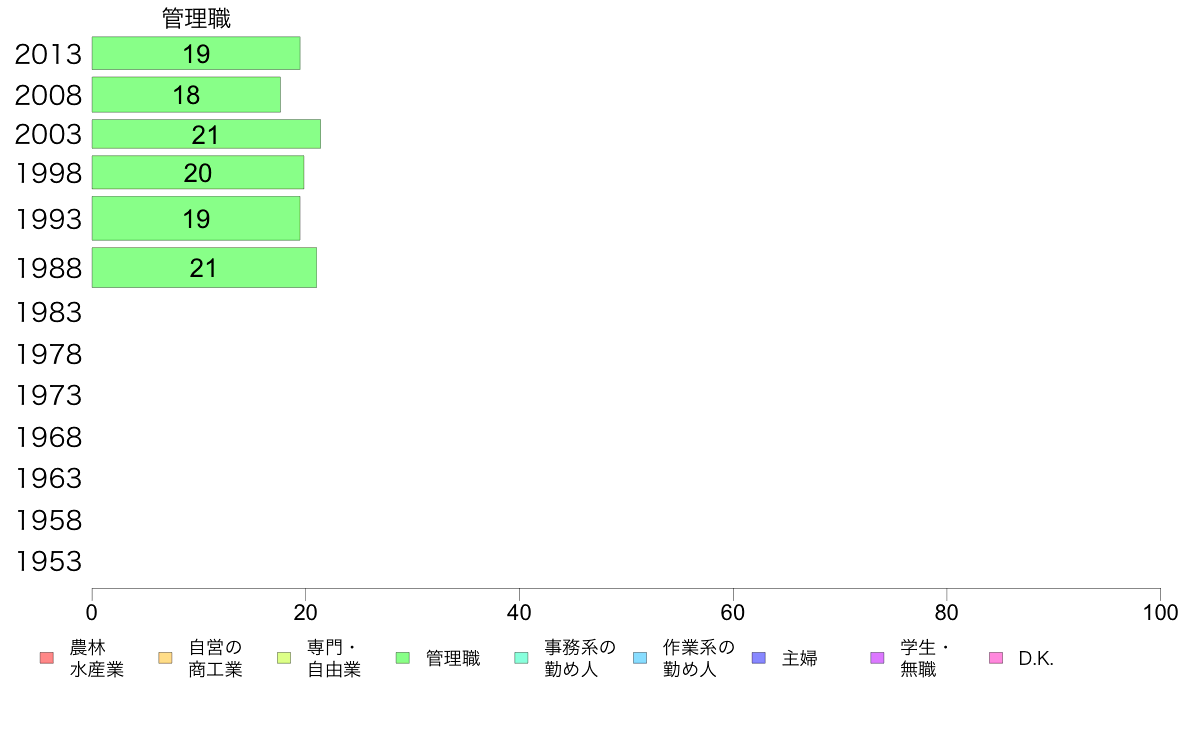Select the 2008 bar showing 18
This screenshot has height=736, width=1188.
186,95
